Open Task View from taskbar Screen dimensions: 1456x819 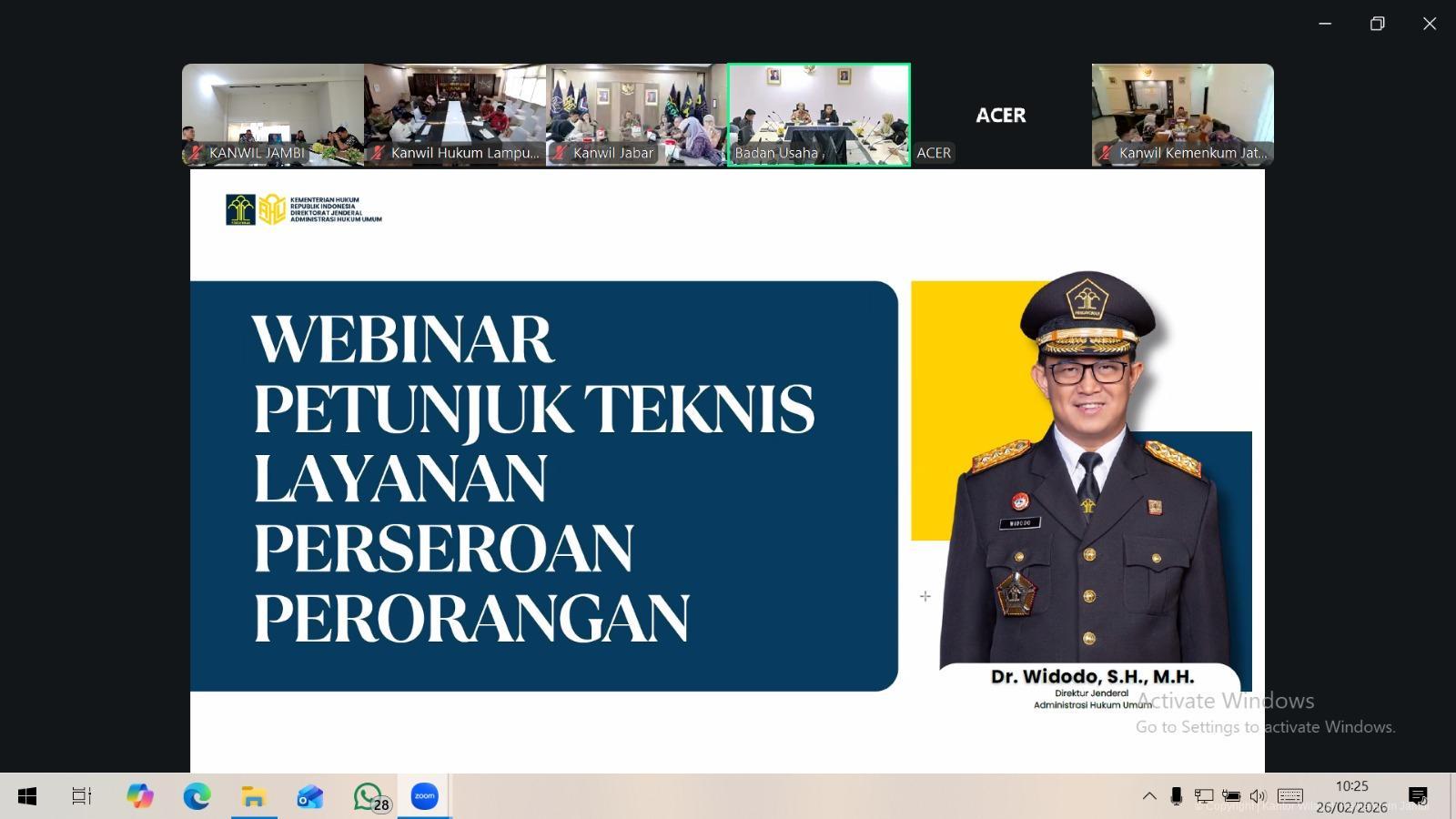(82, 795)
